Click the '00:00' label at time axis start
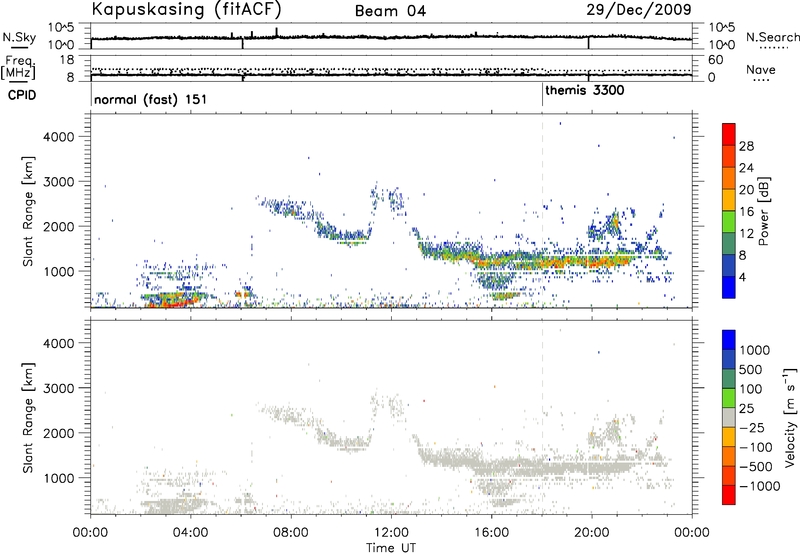This screenshot has height=554, width=800. 91,532
